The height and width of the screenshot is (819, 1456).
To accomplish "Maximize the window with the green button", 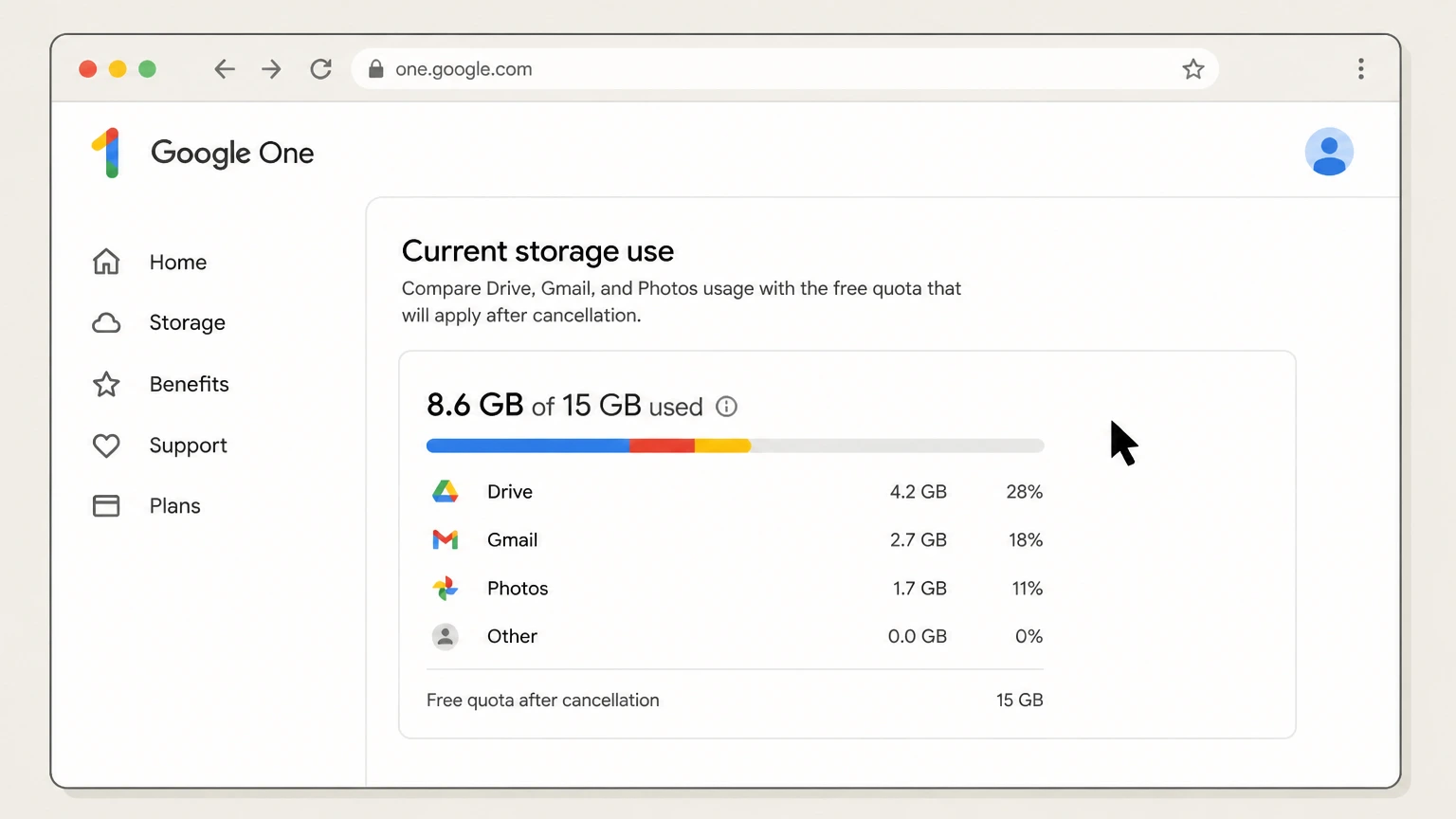I will (x=147, y=69).
